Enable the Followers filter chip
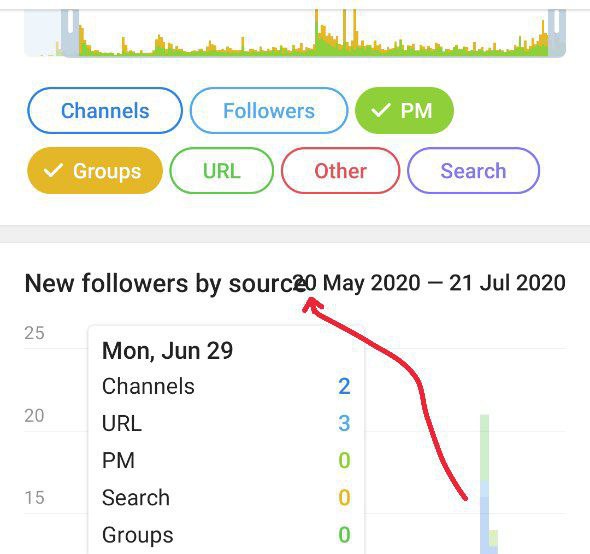Screen dimensions: 590x554 coord(269,111)
